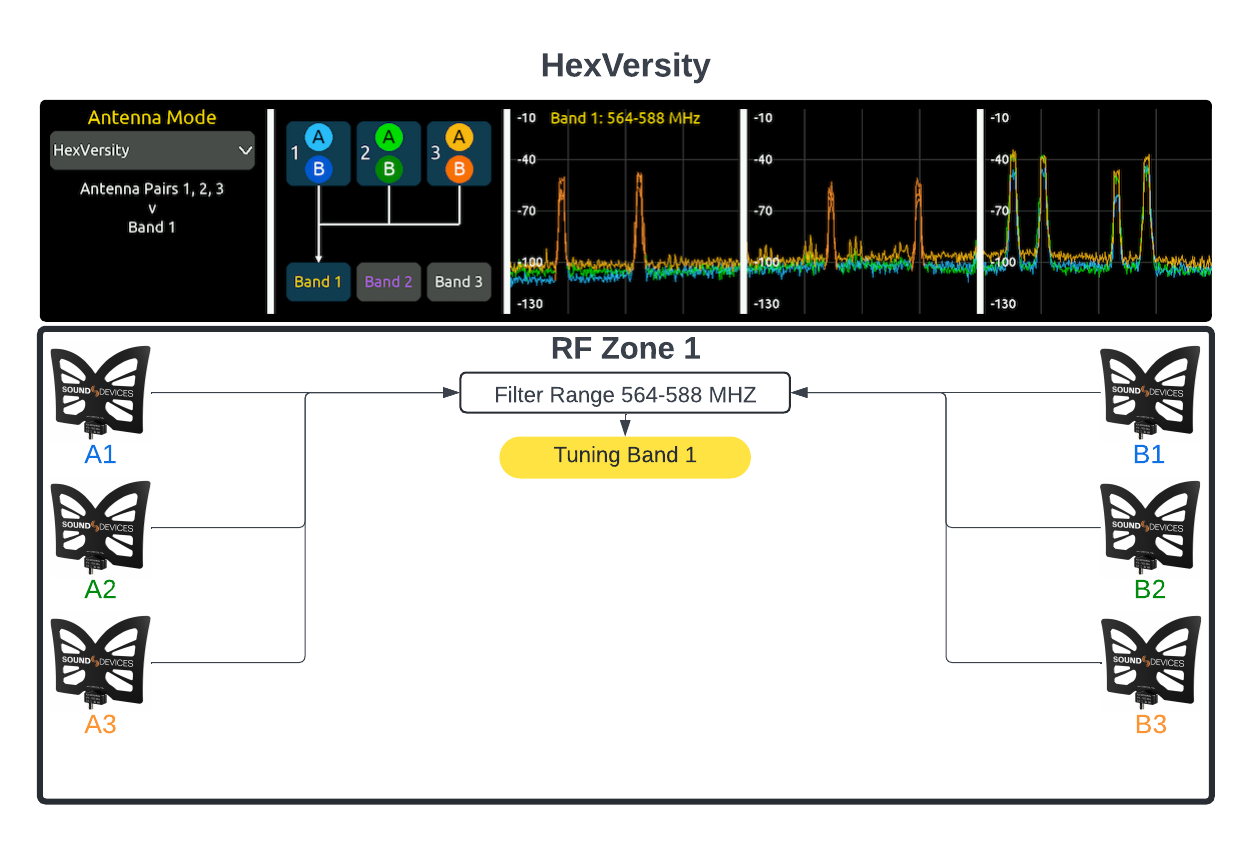Click the Antenna Pairs 1, 2, 3 text
The height and width of the screenshot is (842, 1252).
coord(152,188)
